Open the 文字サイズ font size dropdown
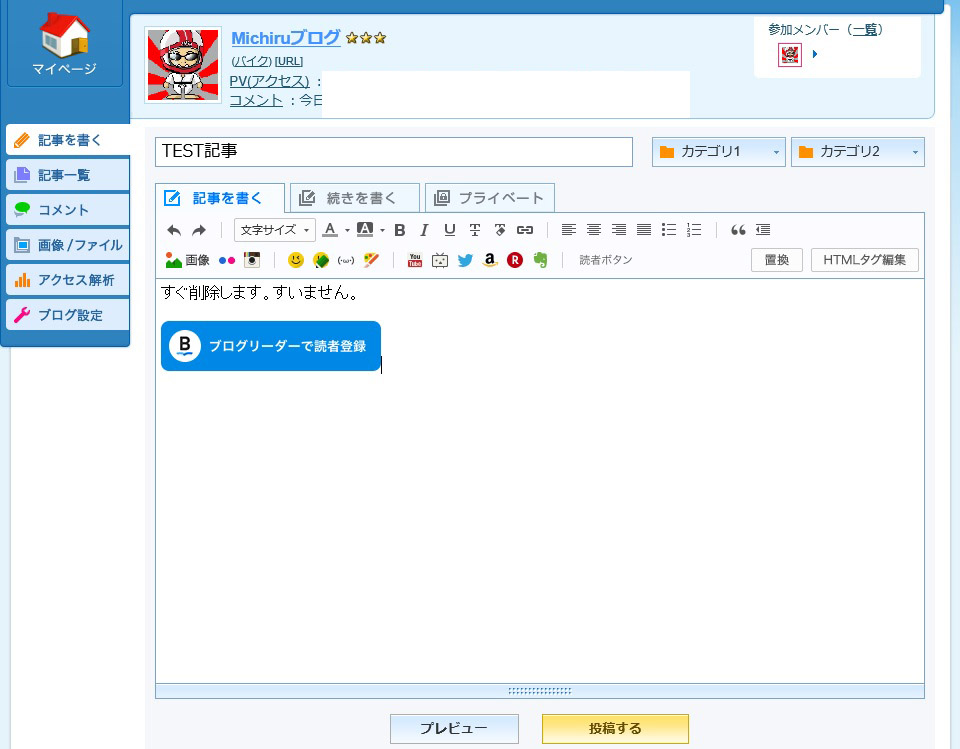Screen dimensions: 960x749 click(x=275, y=230)
